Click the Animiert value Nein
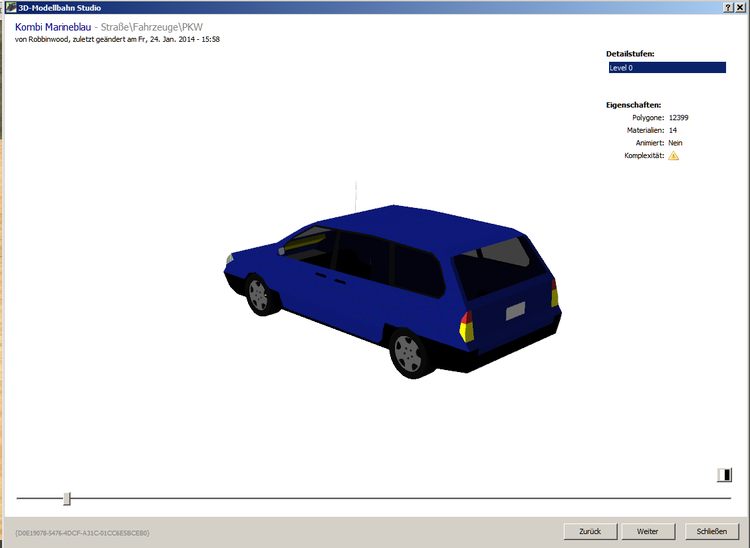750x548 pixels. coord(675,143)
